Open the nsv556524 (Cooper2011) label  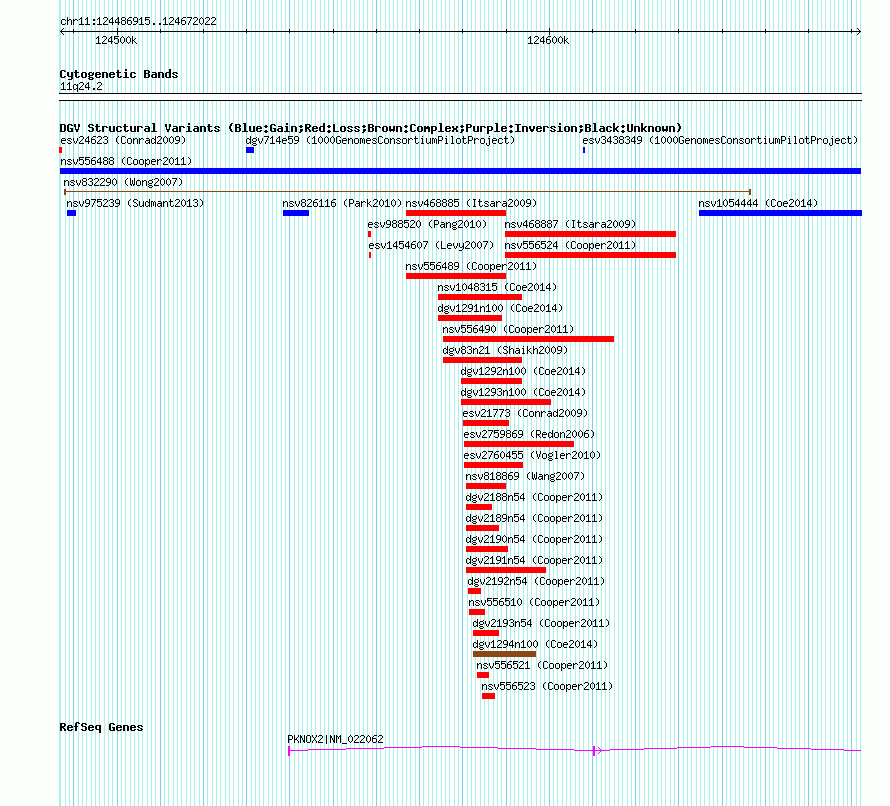click(570, 245)
